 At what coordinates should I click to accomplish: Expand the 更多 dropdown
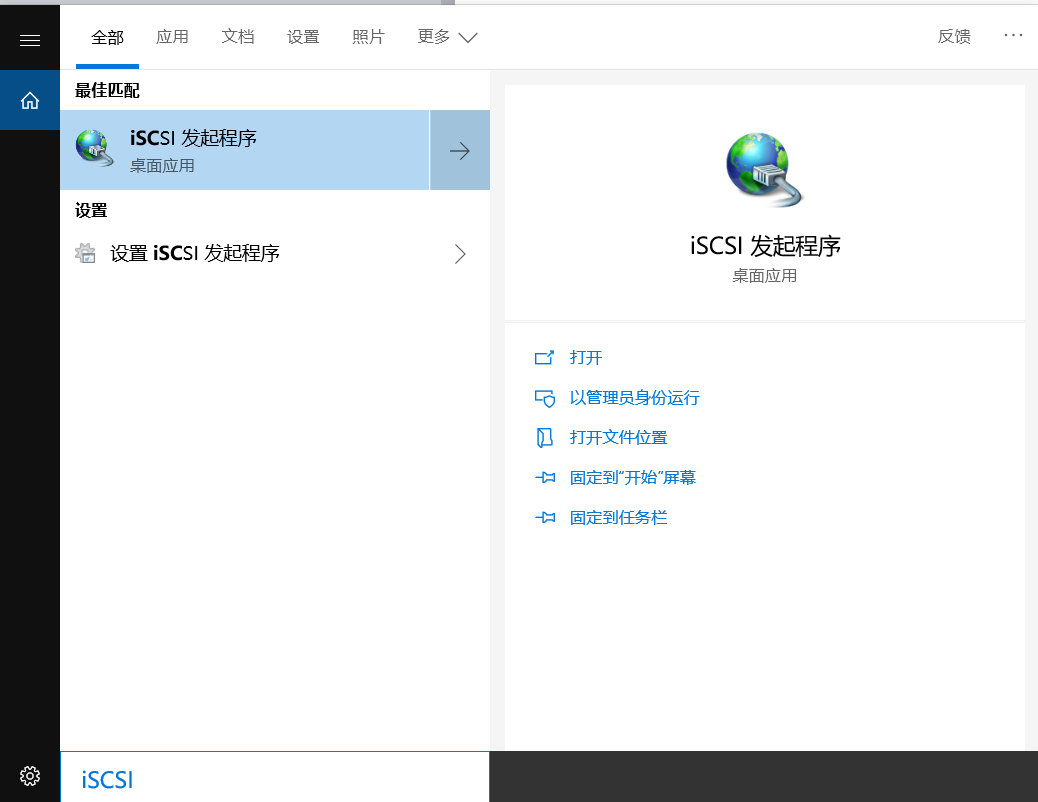point(447,37)
